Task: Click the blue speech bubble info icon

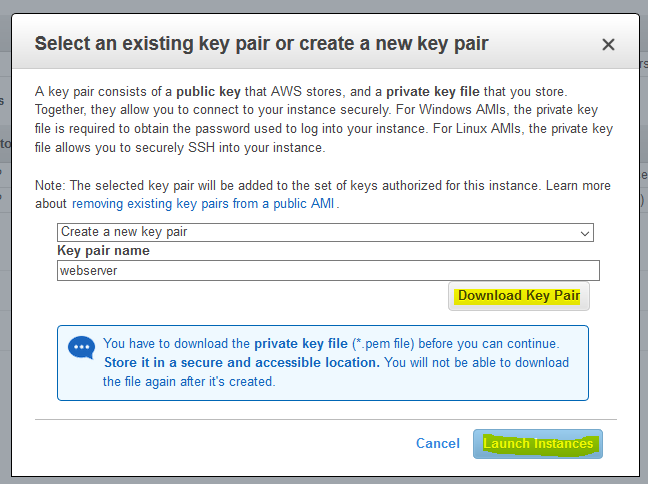Action: pyautogui.click(x=81, y=347)
